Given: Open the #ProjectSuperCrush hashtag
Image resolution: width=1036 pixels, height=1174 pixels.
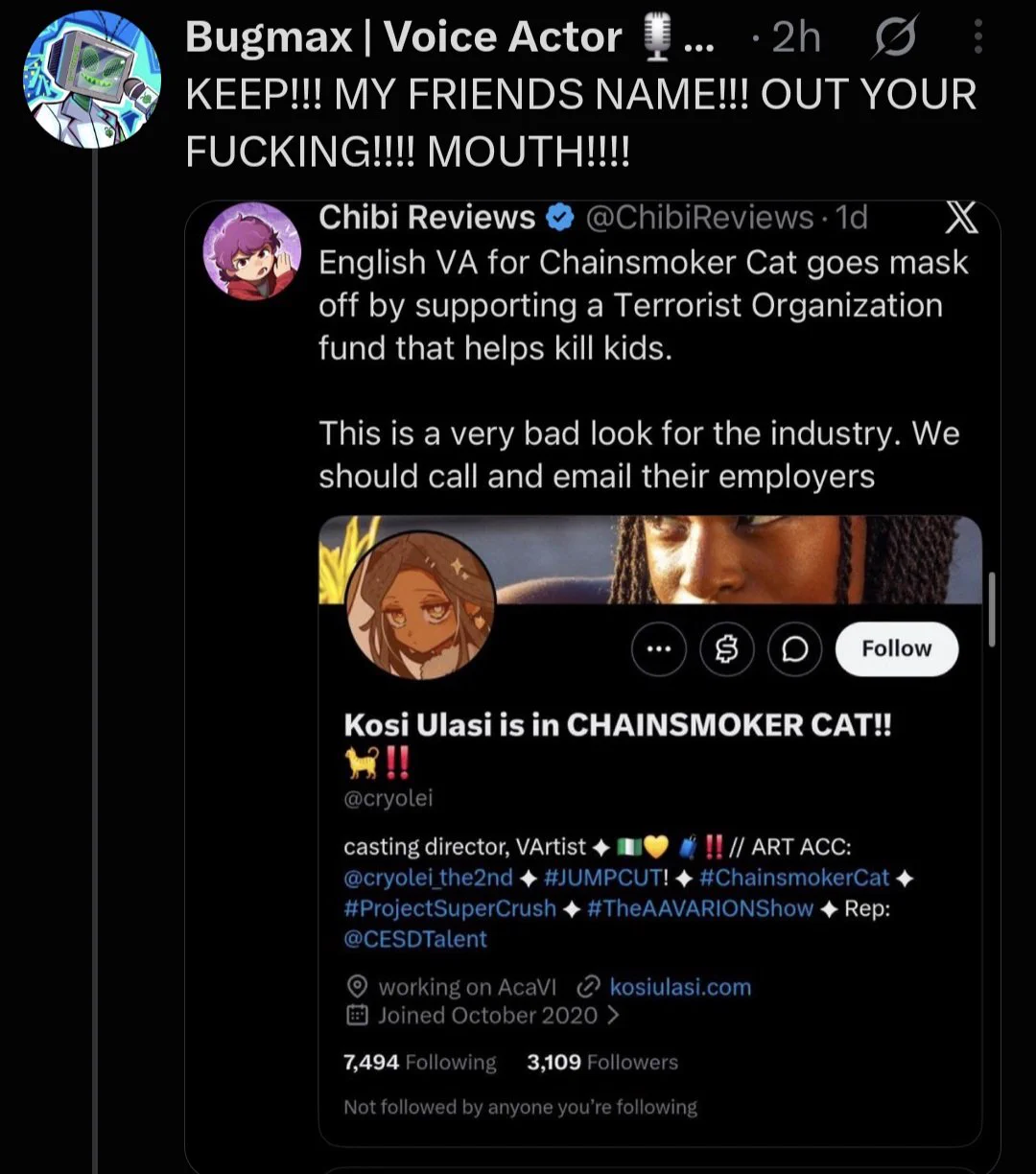Looking at the screenshot, I should point(450,908).
